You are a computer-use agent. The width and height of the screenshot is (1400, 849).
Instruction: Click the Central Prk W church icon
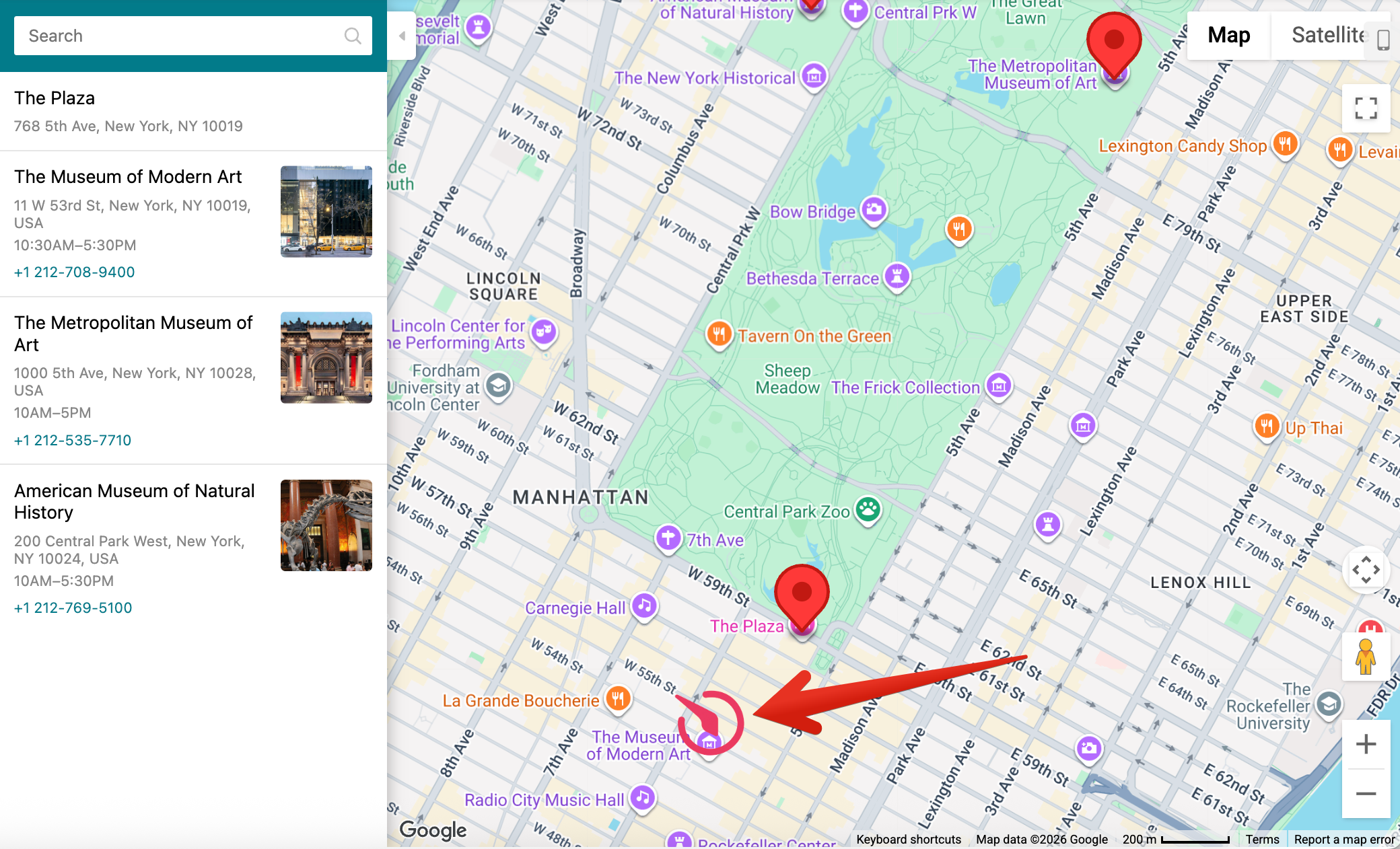point(855,11)
